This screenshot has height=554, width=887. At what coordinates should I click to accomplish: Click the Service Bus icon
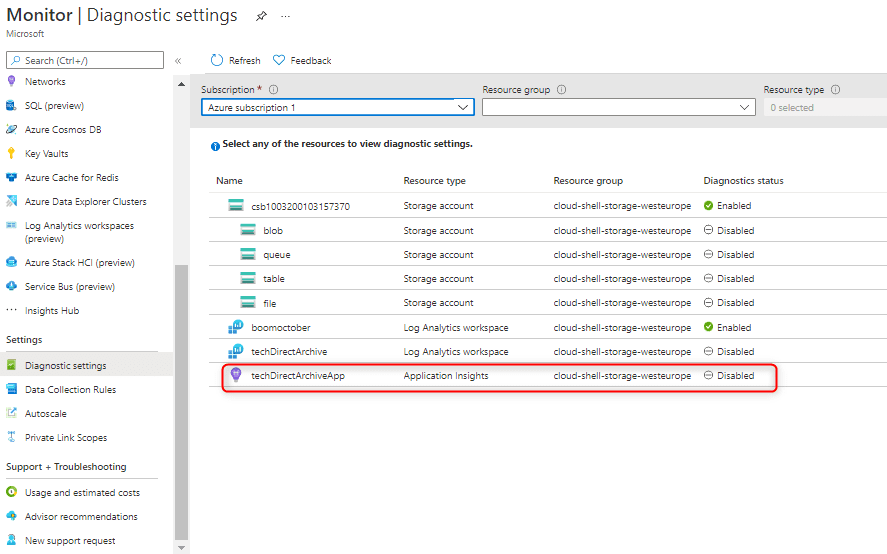click(x=11, y=286)
